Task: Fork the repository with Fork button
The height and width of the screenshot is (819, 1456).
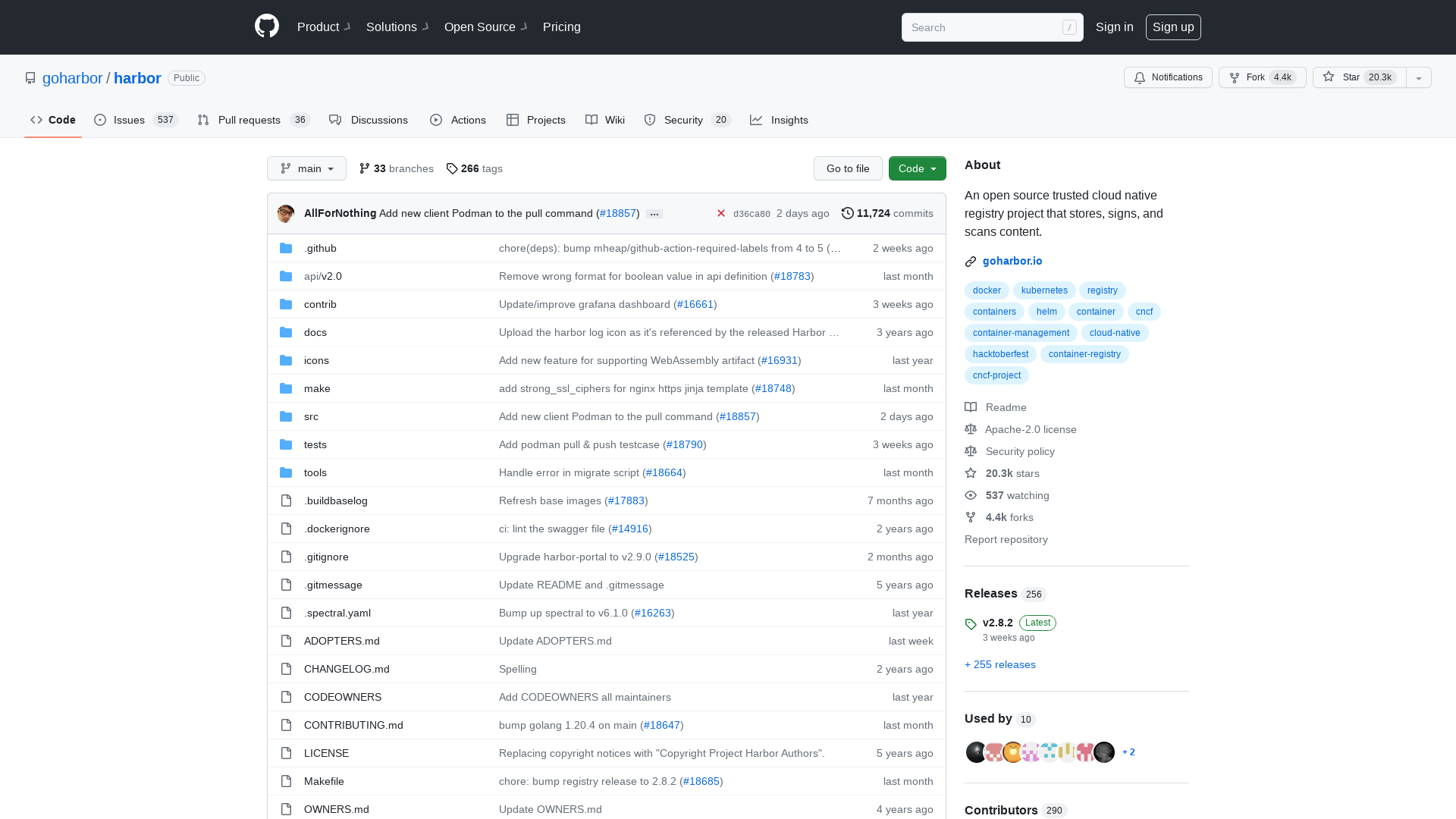Action: [x=1263, y=77]
